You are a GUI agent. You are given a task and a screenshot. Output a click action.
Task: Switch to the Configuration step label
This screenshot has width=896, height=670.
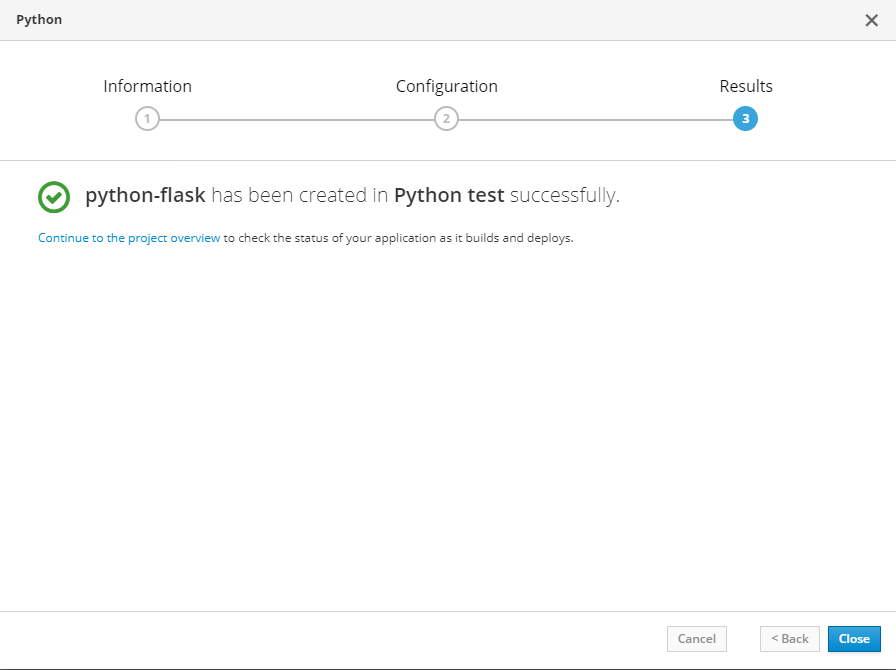point(446,86)
